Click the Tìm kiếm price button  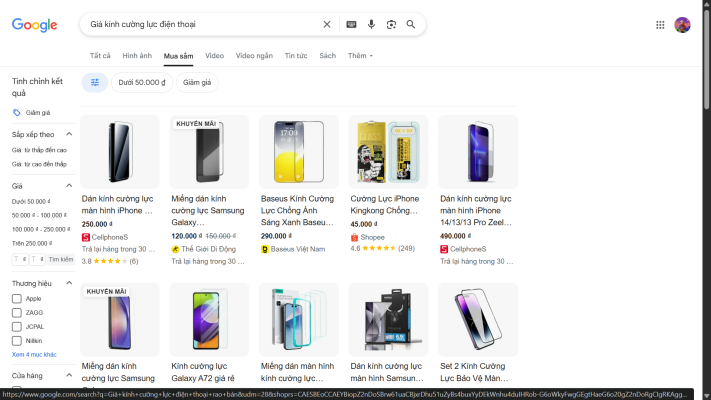[x=61, y=259]
